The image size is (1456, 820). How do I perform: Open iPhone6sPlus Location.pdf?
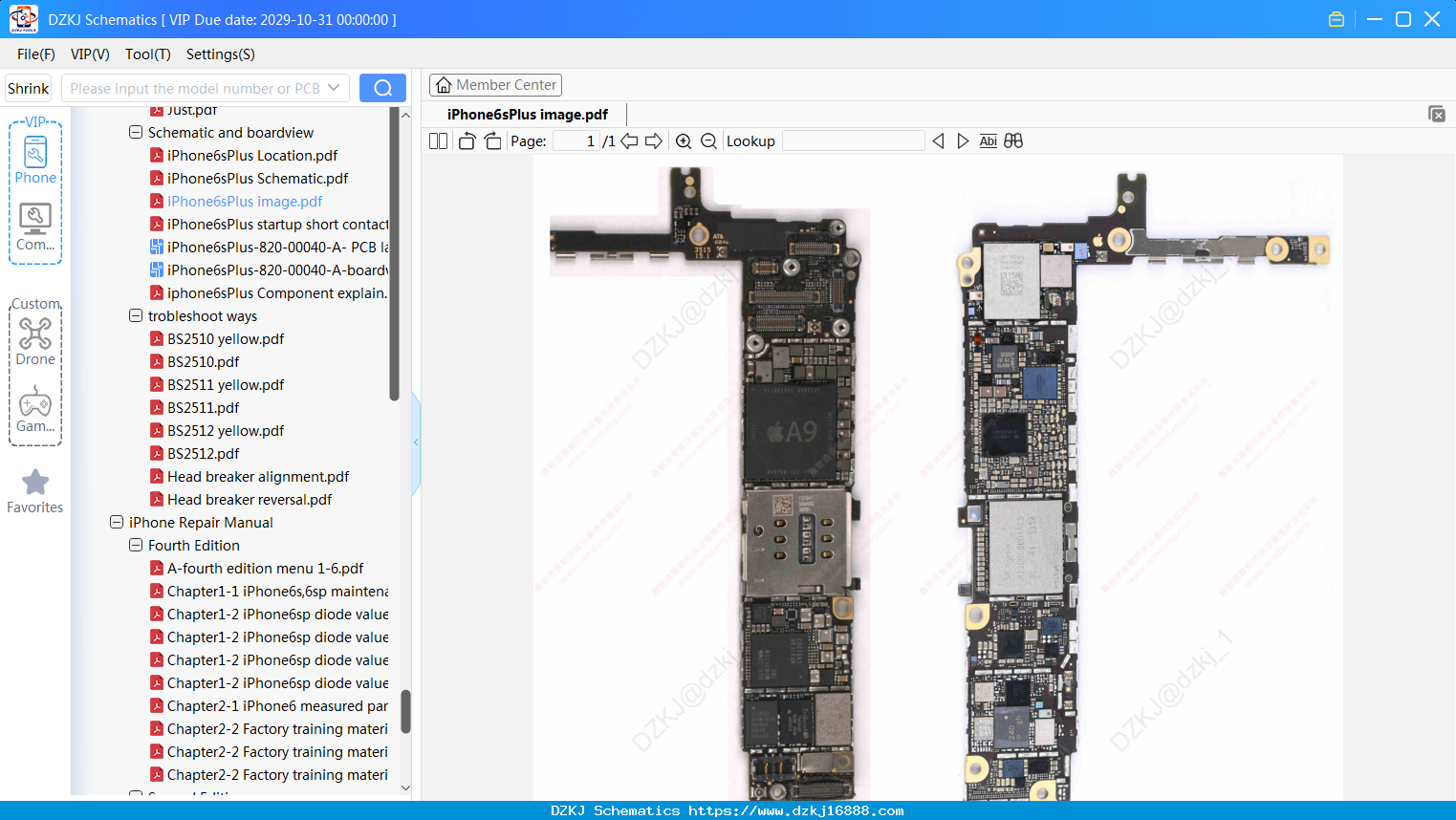[x=244, y=156]
